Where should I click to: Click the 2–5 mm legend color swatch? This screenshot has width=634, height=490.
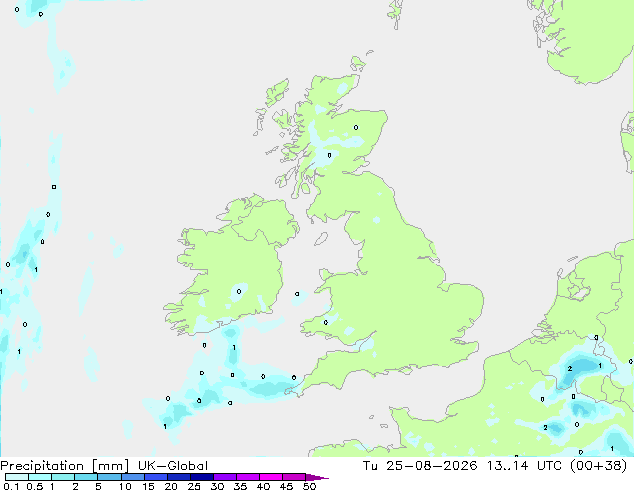(x=86, y=477)
